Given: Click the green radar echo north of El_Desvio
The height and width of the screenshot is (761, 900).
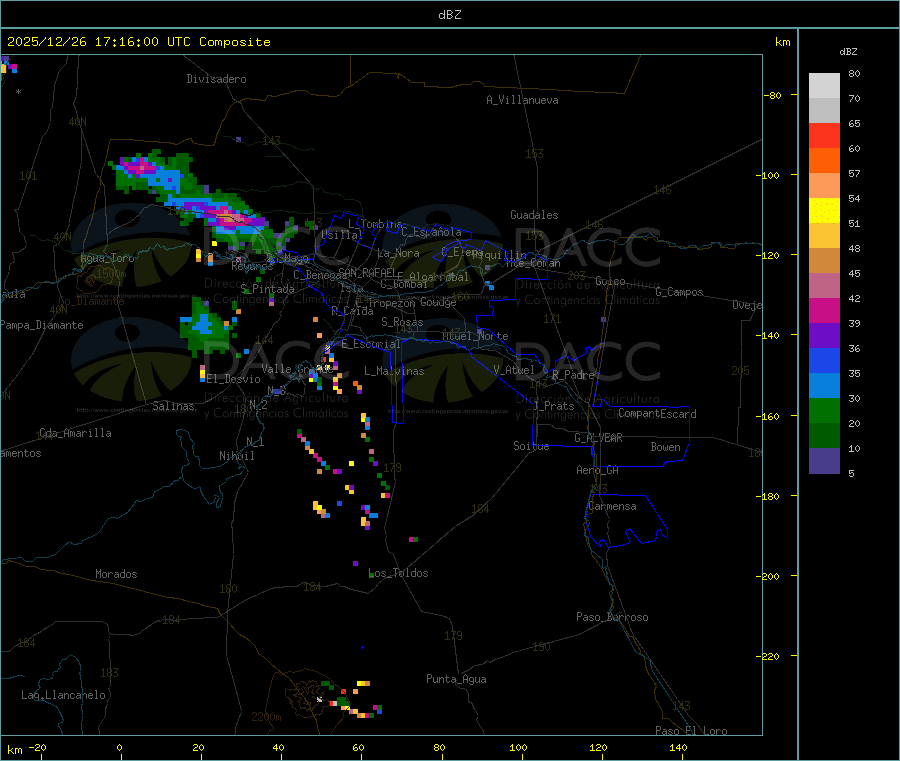Looking at the screenshot, I should click(x=204, y=329).
